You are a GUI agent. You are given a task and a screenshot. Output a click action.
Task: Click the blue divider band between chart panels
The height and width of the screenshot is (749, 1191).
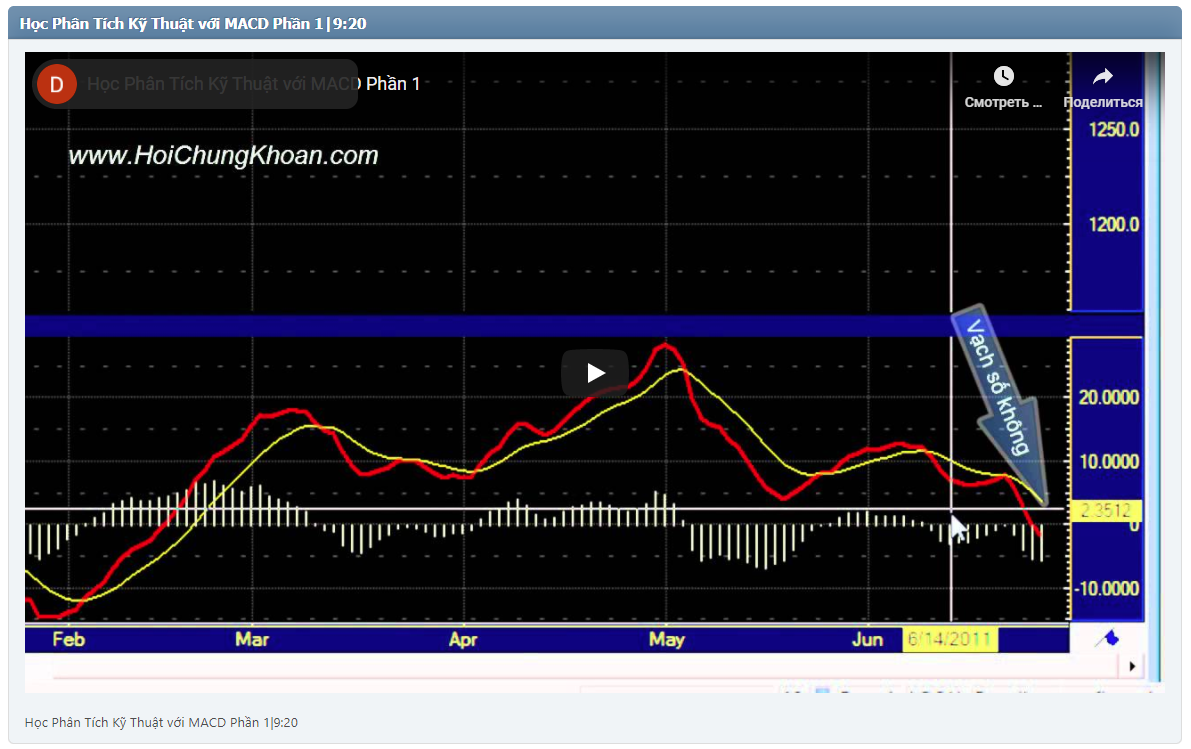click(x=500, y=326)
